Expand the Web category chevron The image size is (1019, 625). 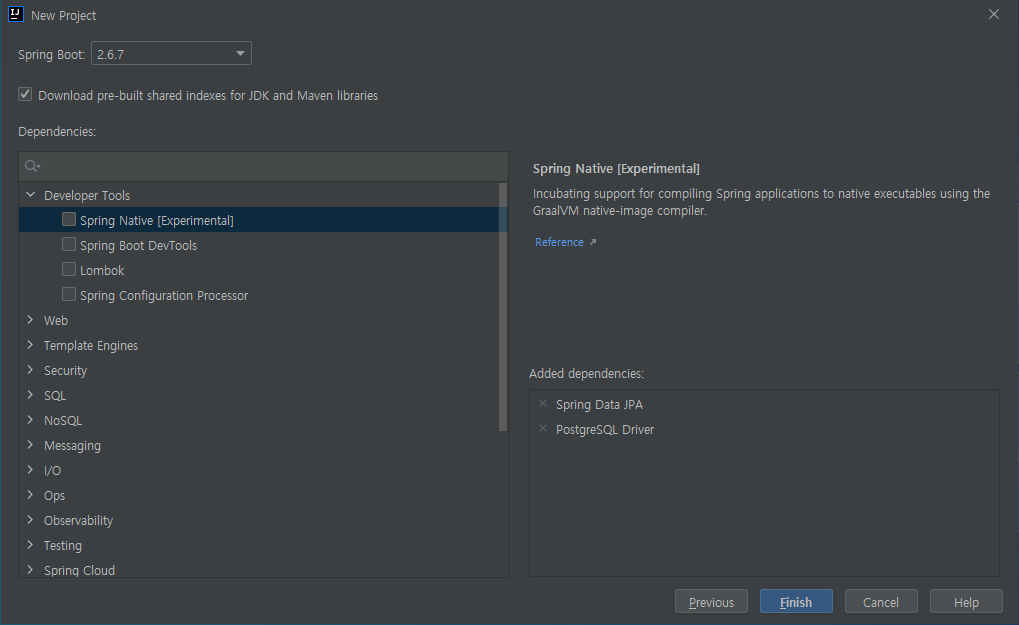point(31,320)
